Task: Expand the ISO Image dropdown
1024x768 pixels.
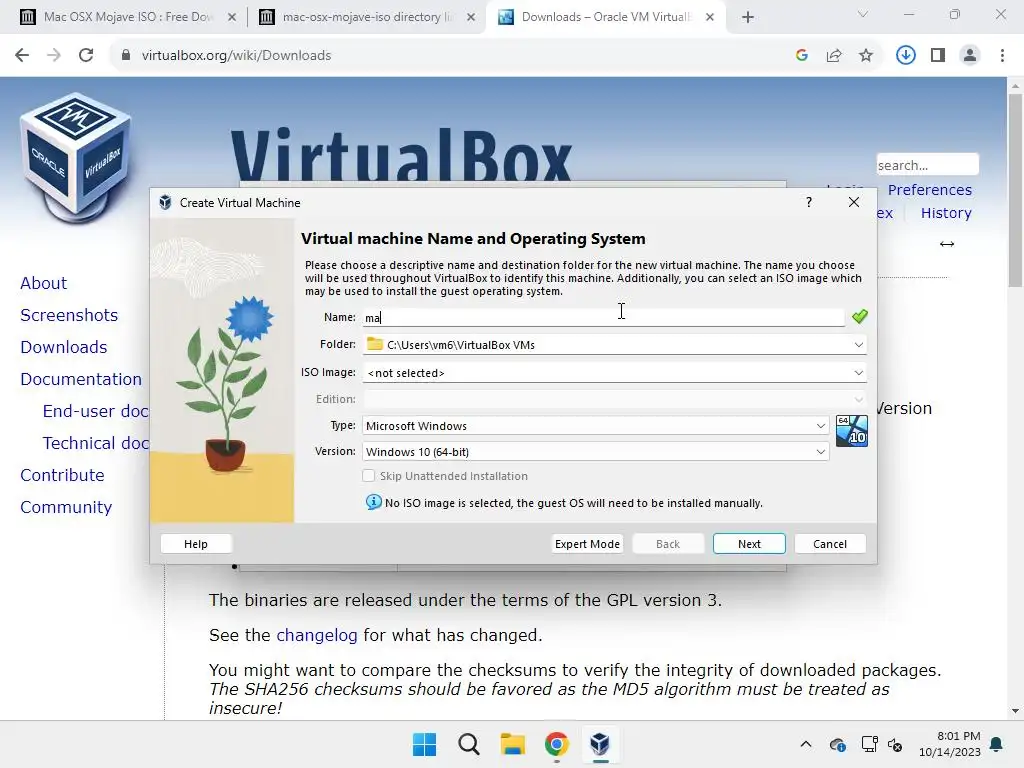Action: point(858,372)
